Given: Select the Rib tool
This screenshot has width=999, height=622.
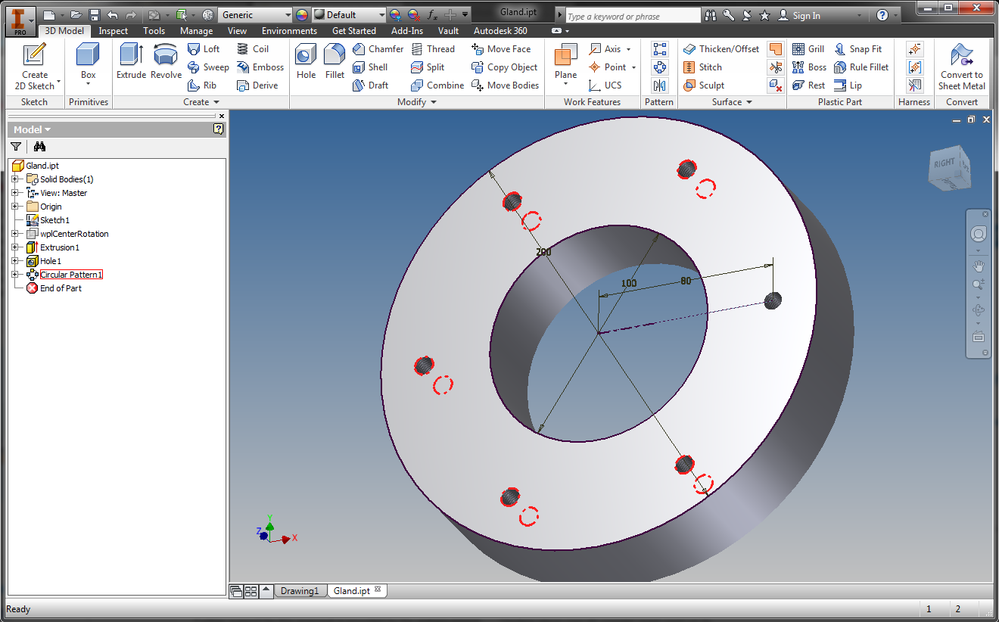Looking at the screenshot, I should pyautogui.click(x=202, y=85).
